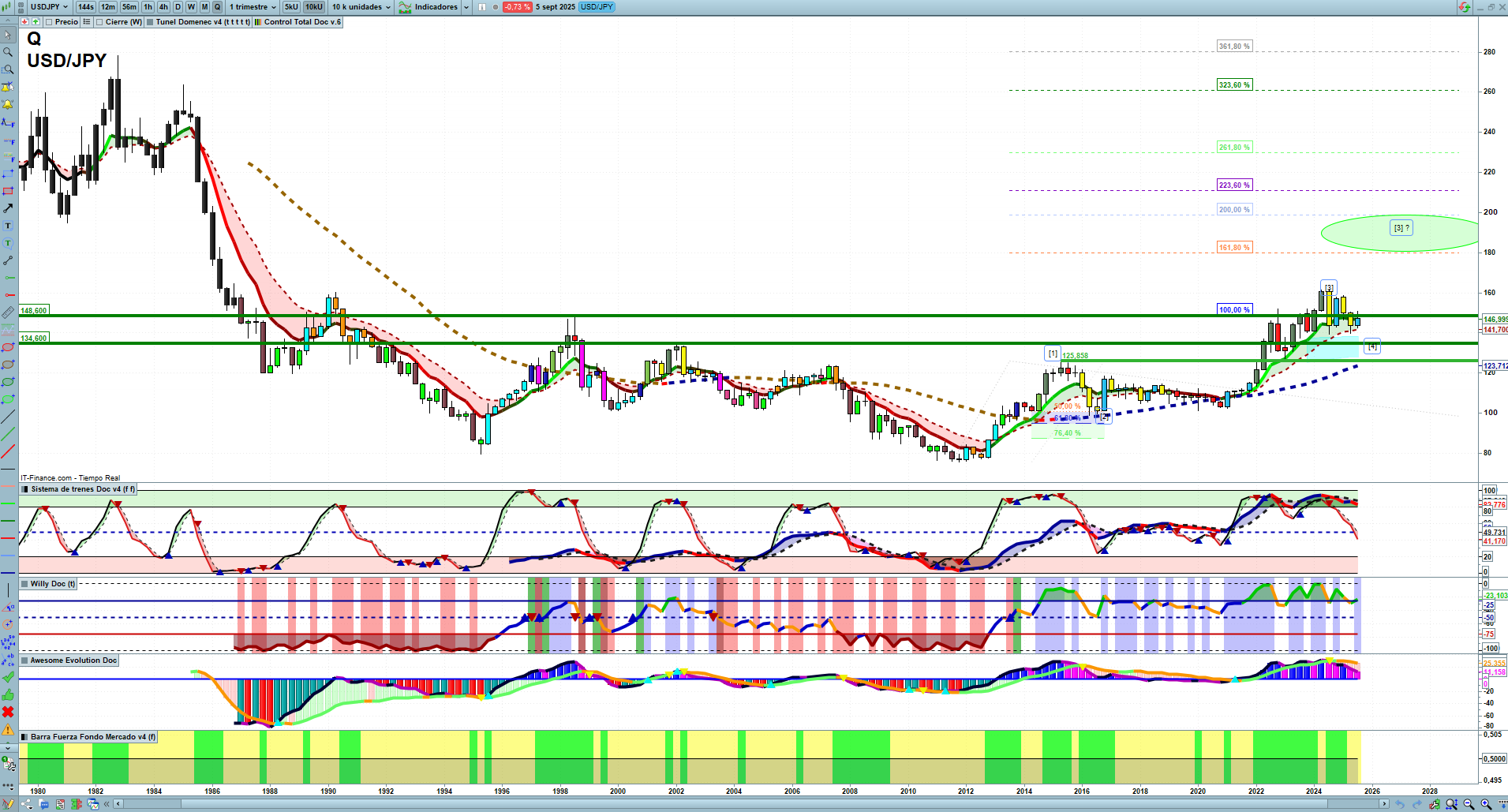1508x812 pixels.
Task: Choose the red rectangle drawing tool
Action: coord(8,191)
